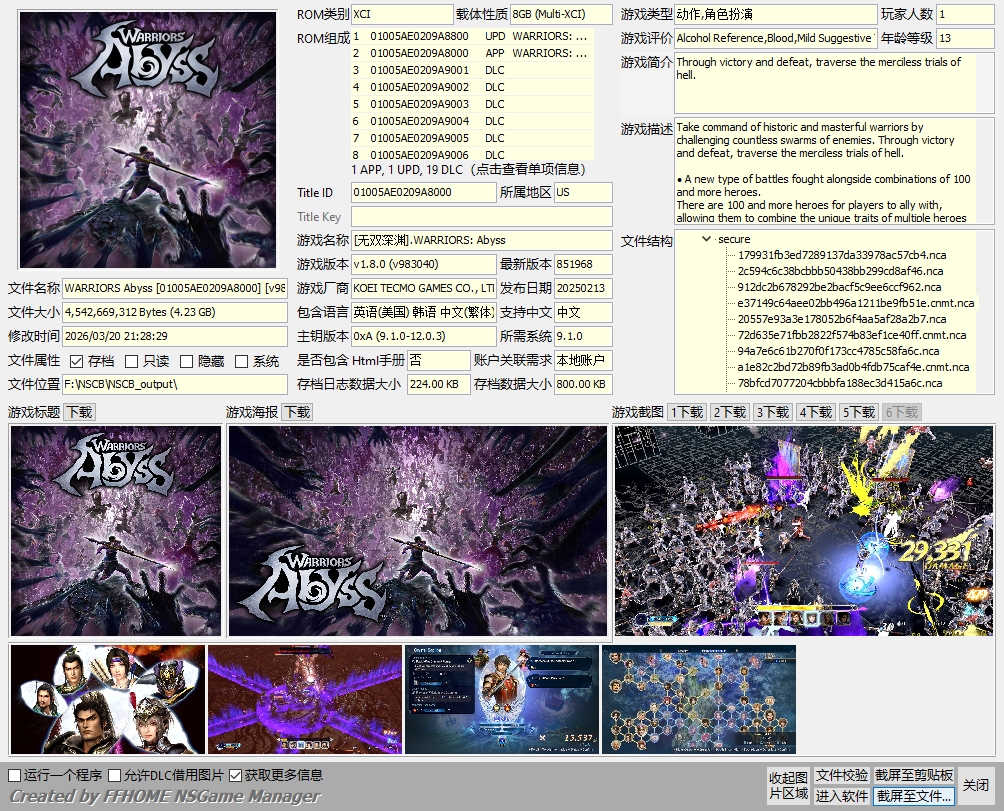The width and height of the screenshot is (1004, 811).
Task: Toggle the 存档 (archive) attribute checkbox
Action: (x=77, y=361)
